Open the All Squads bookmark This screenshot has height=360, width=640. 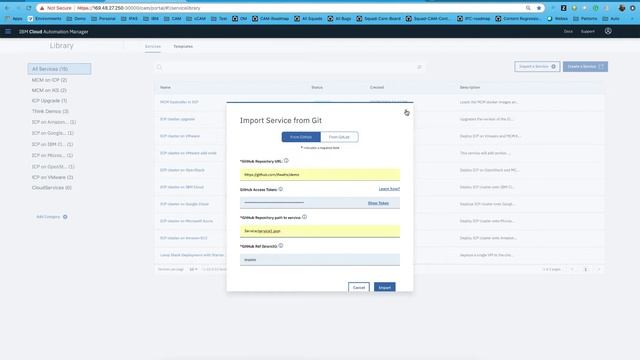pos(308,18)
